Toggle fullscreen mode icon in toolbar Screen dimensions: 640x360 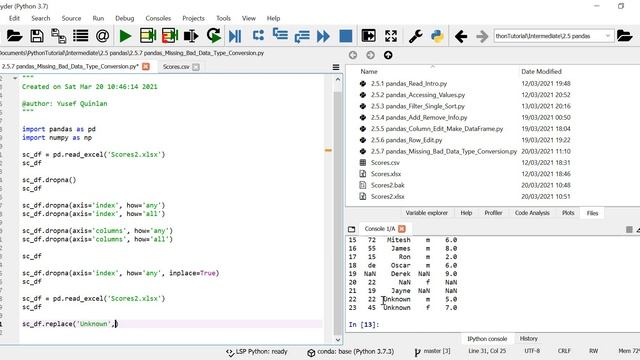click(391, 36)
